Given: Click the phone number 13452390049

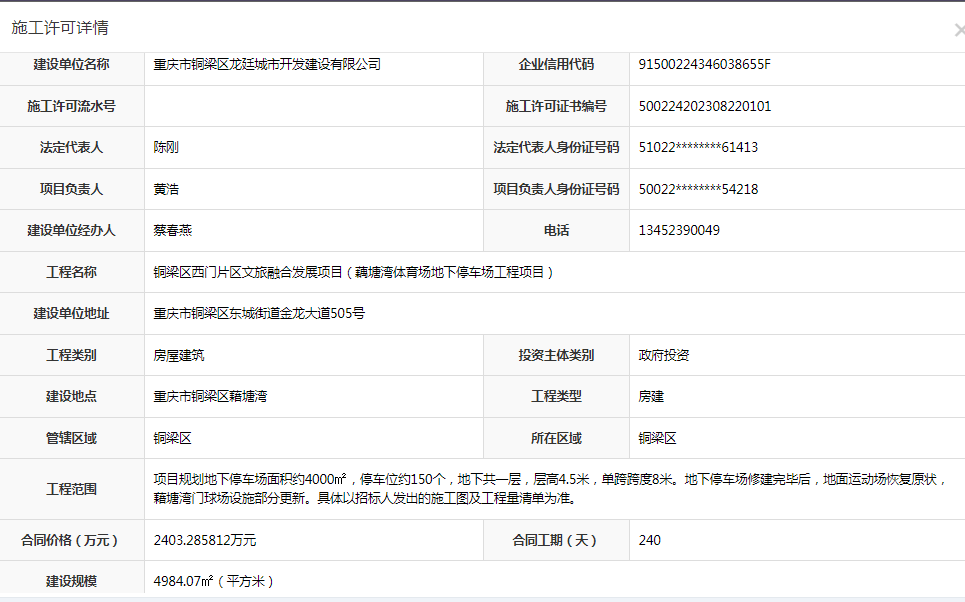Looking at the screenshot, I should coord(679,230).
